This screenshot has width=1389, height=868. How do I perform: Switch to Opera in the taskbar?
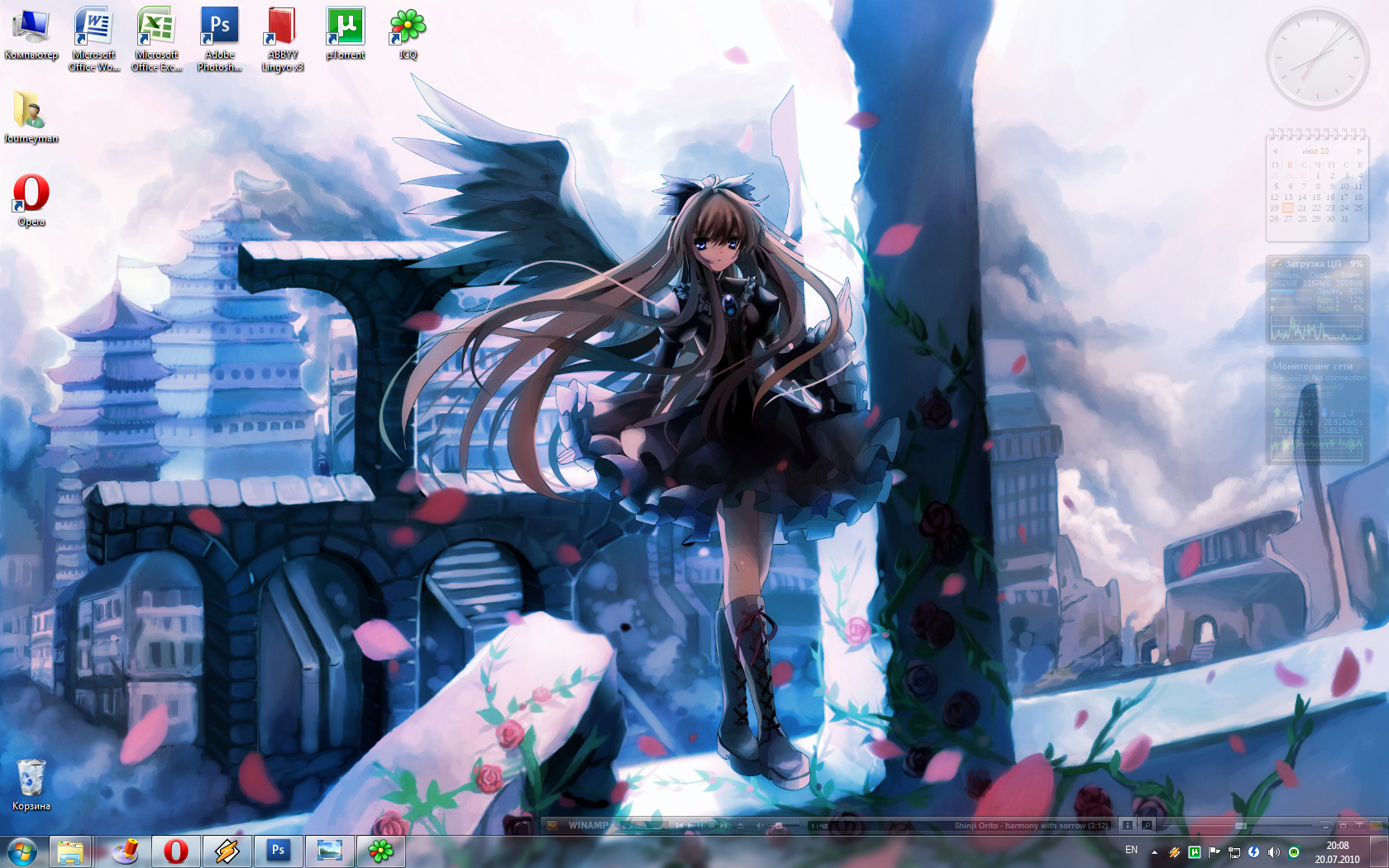point(176,851)
